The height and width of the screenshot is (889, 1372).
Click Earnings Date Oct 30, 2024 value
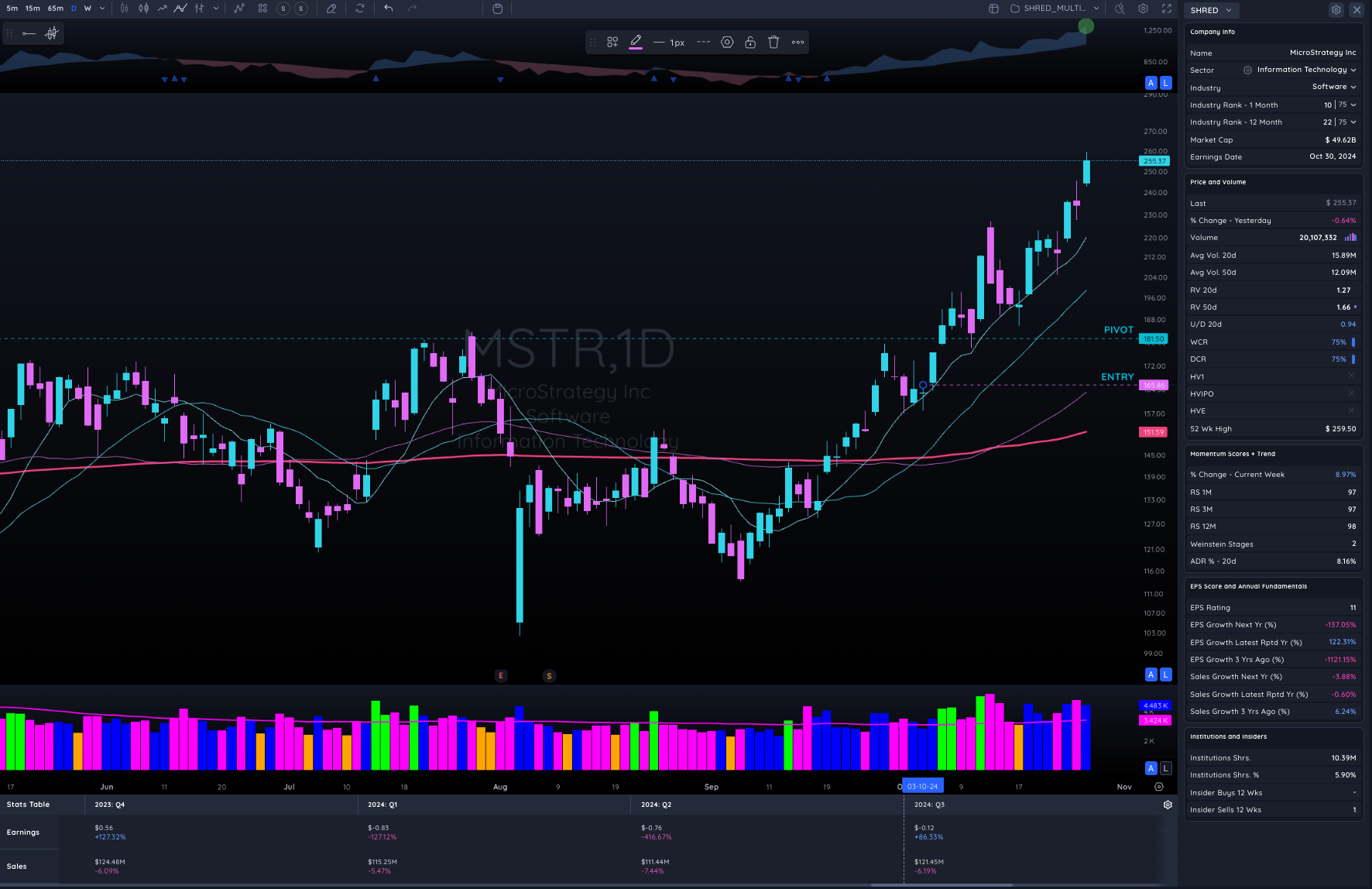[1333, 156]
